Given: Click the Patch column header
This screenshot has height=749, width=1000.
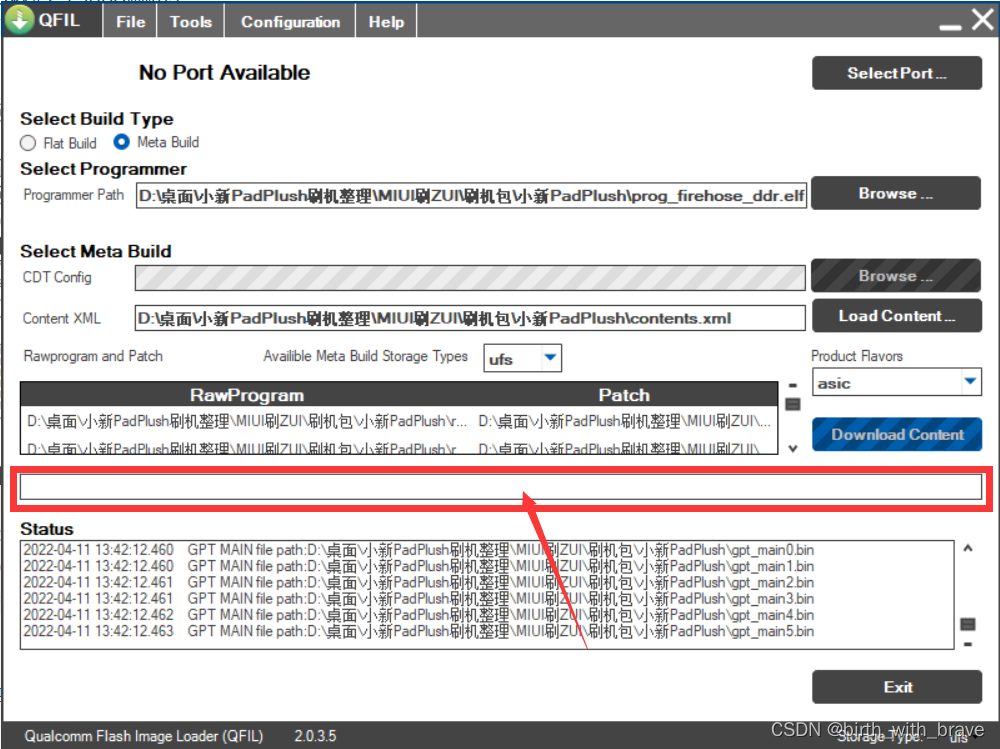Looking at the screenshot, I should (624, 395).
